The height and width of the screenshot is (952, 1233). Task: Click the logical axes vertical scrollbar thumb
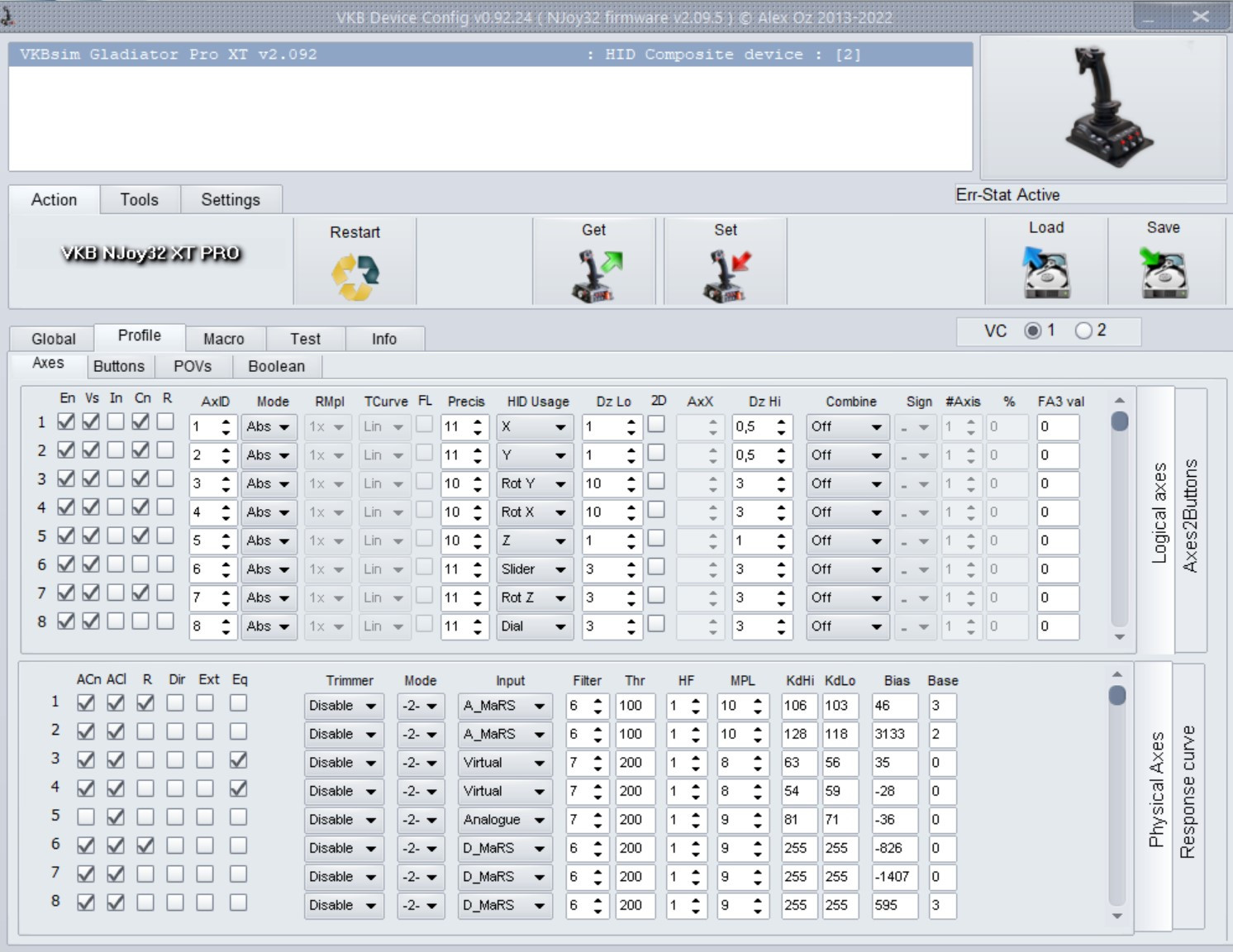tap(1119, 421)
